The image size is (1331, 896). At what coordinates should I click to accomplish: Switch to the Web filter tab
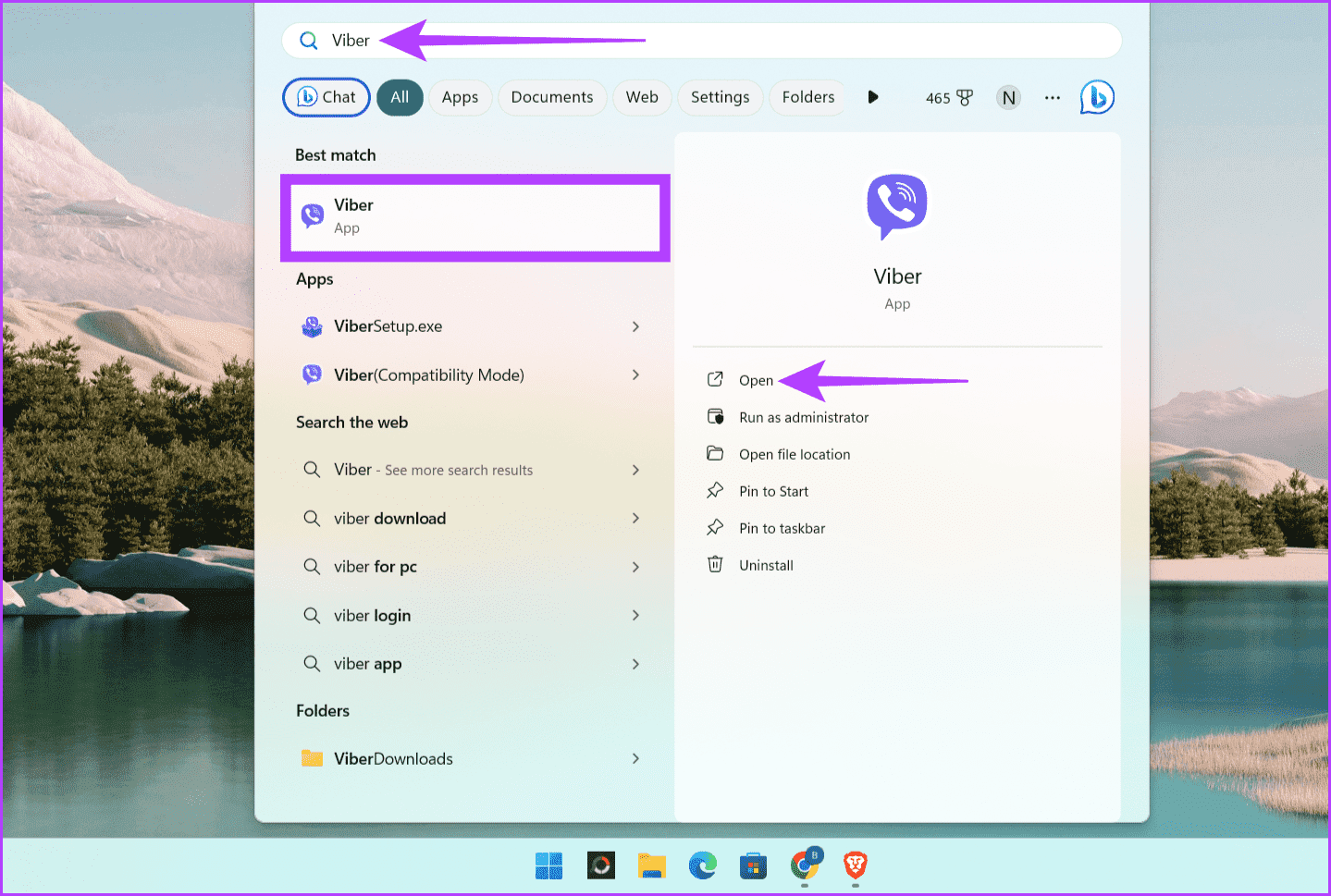click(642, 97)
